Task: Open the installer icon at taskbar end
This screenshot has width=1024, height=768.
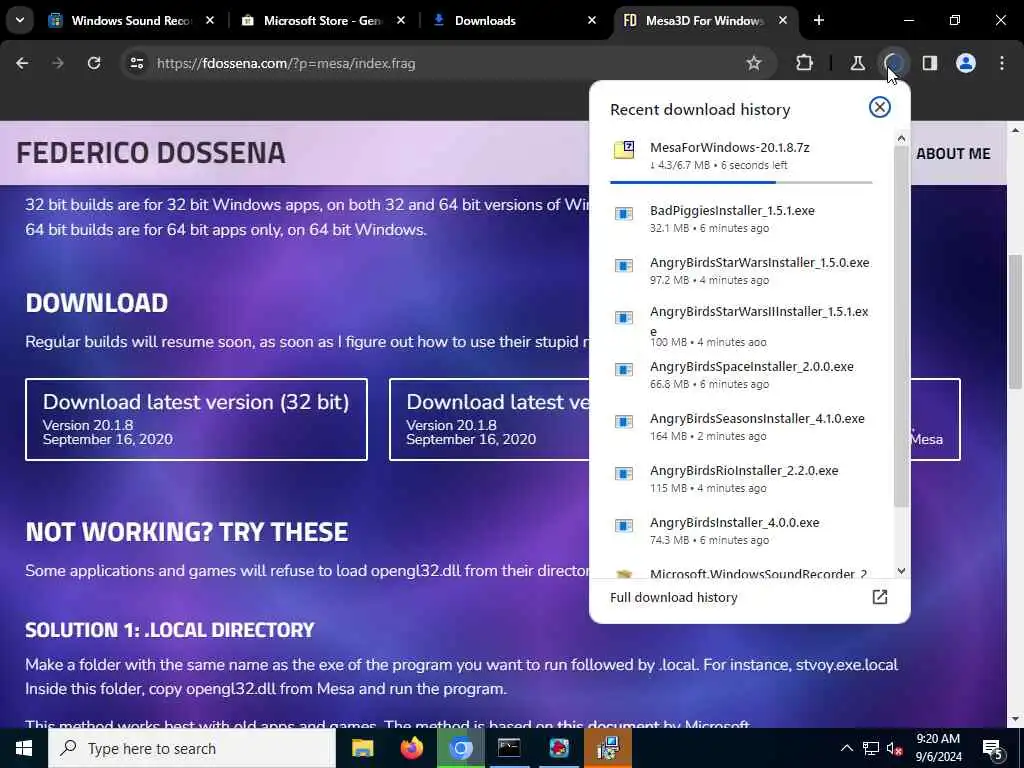Action: (607, 748)
